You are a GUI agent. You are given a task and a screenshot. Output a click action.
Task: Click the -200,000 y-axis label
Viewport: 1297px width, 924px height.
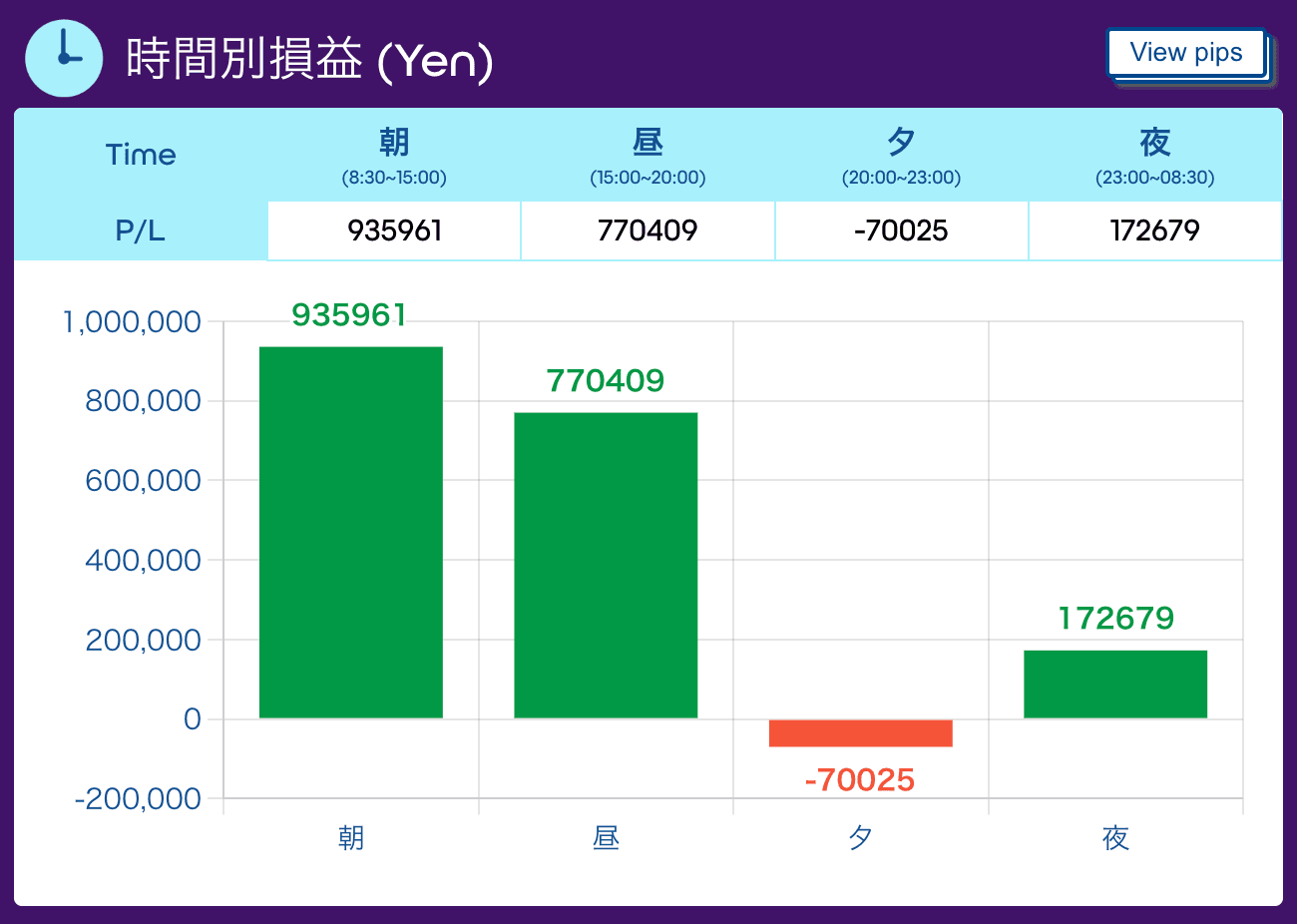point(138,799)
